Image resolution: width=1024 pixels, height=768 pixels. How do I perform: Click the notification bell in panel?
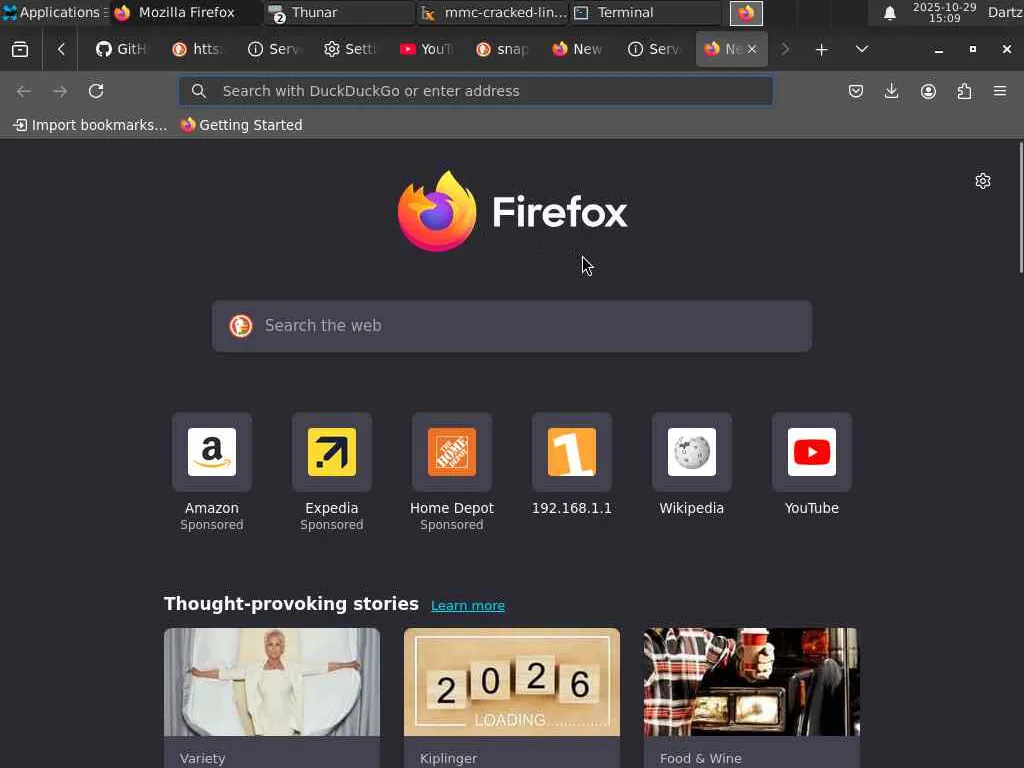[x=889, y=13]
